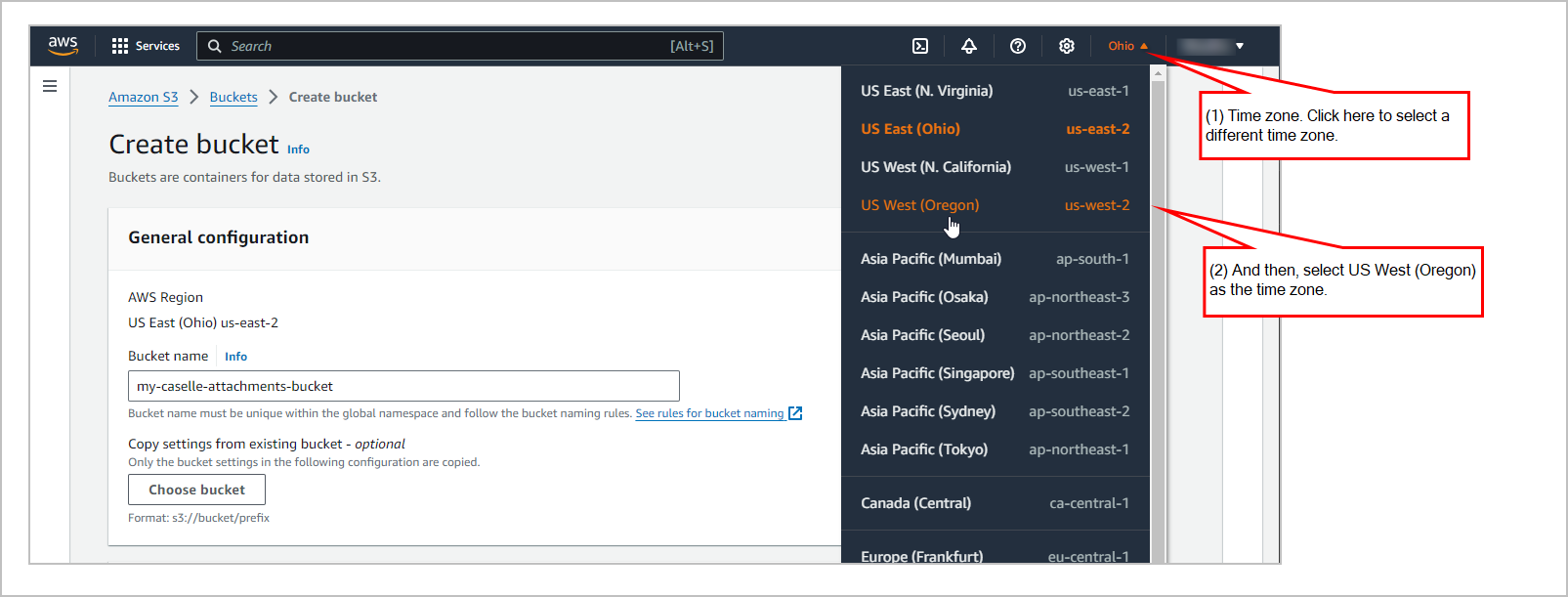
Task: Select US West (Oregon) region
Action: [995, 205]
